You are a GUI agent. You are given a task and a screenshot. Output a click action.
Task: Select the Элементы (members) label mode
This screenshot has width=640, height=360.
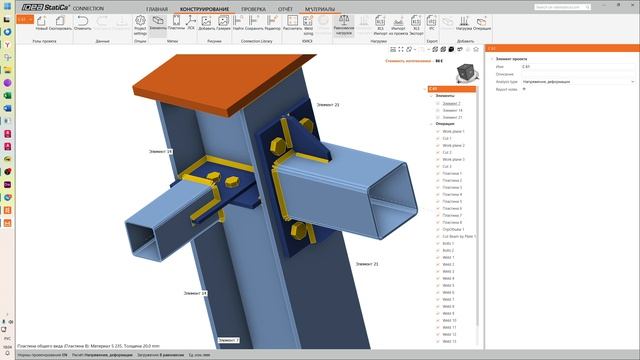(x=158, y=23)
